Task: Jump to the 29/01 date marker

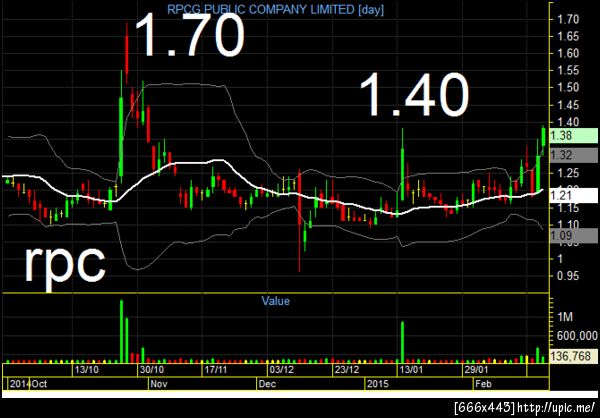Action: tap(476, 370)
